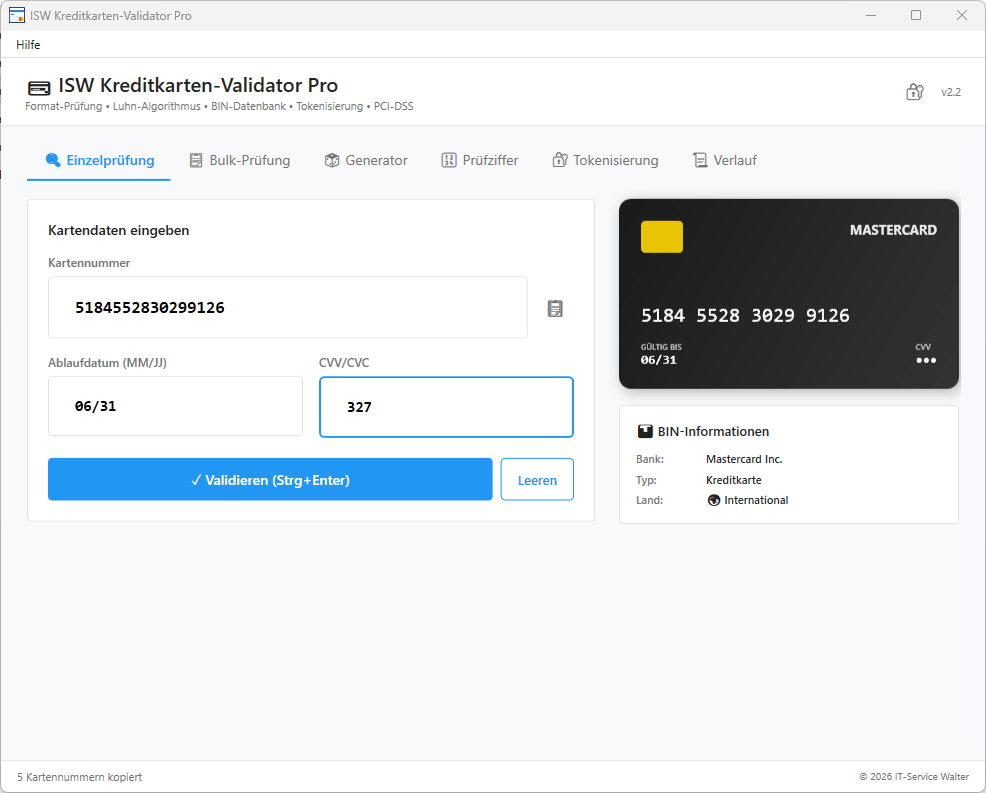The image size is (986, 793).
Task: Open the Hilfe menu
Action: [27, 45]
